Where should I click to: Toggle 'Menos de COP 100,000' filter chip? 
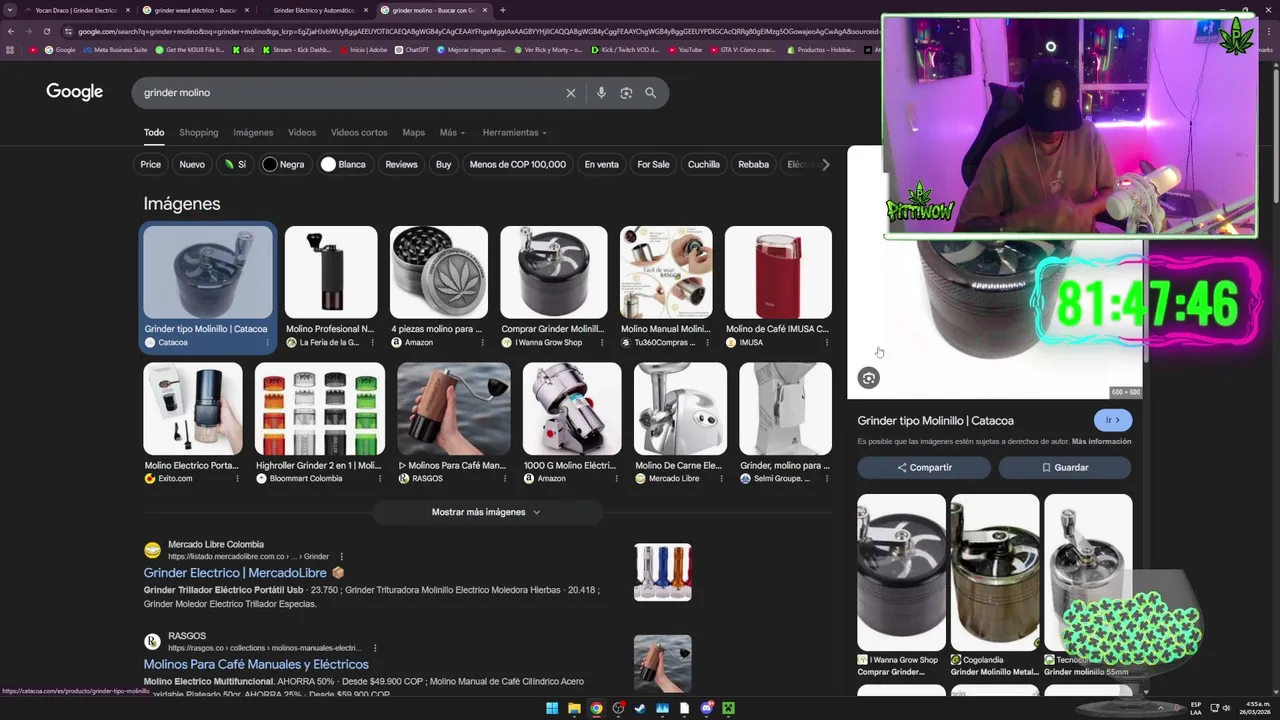coord(518,165)
